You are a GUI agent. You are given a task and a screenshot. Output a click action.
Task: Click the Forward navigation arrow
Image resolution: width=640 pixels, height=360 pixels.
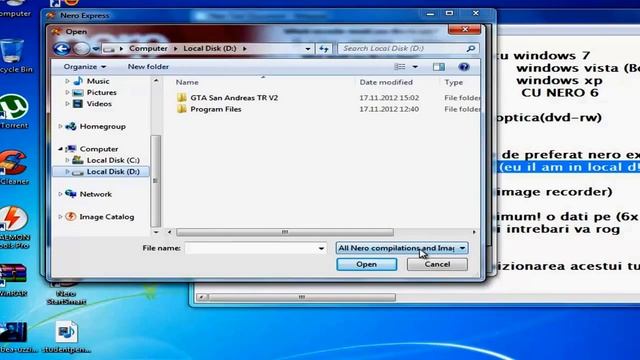click(x=81, y=49)
